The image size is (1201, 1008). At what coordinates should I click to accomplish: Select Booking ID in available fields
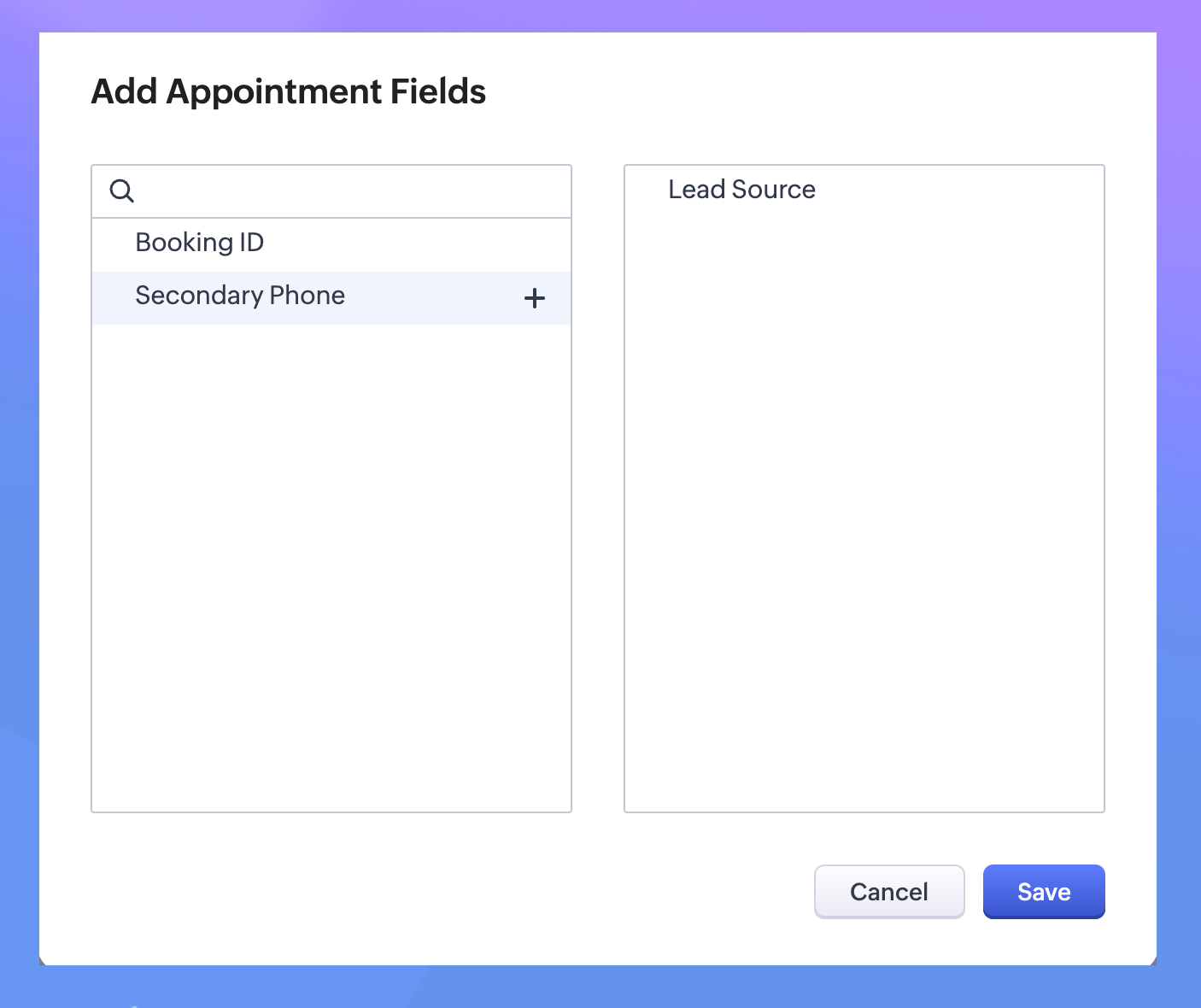point(200,243)
